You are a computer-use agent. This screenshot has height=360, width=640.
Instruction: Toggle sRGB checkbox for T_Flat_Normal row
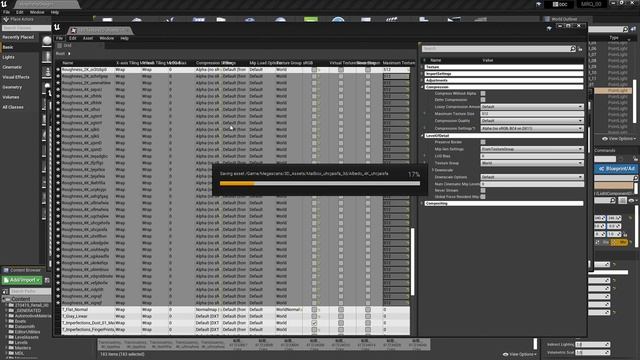coord(314,310)
